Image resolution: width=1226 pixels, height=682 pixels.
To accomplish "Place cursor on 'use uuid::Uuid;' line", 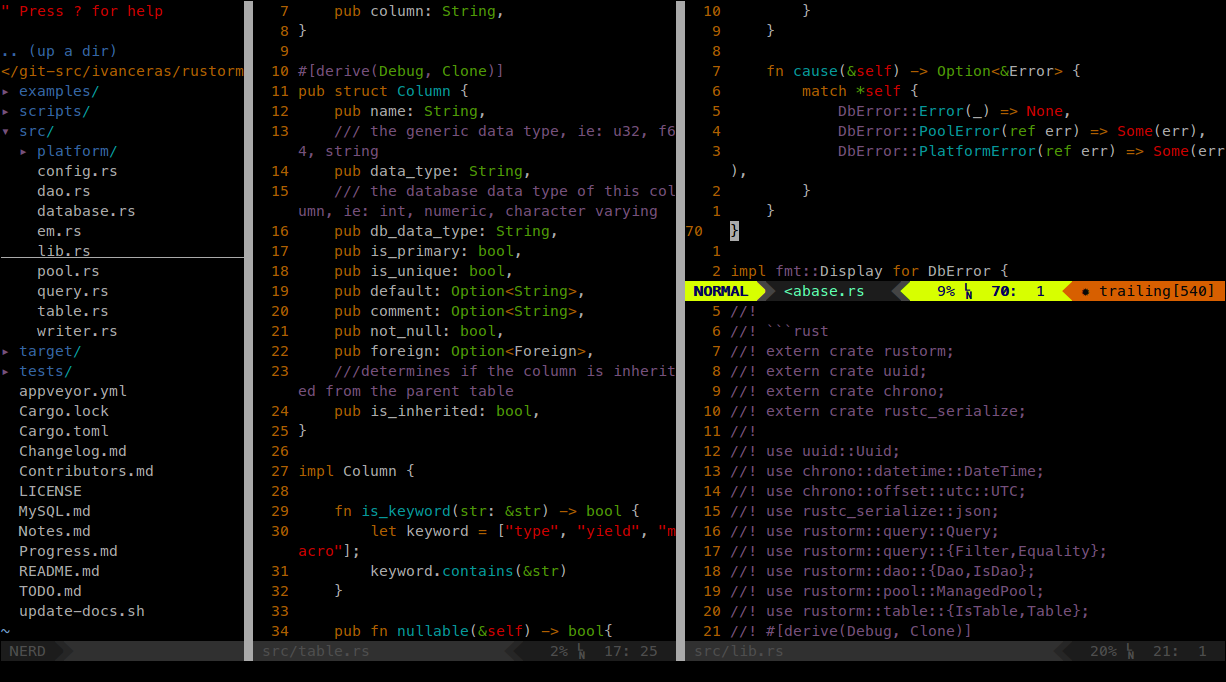I will coord(815,451).
